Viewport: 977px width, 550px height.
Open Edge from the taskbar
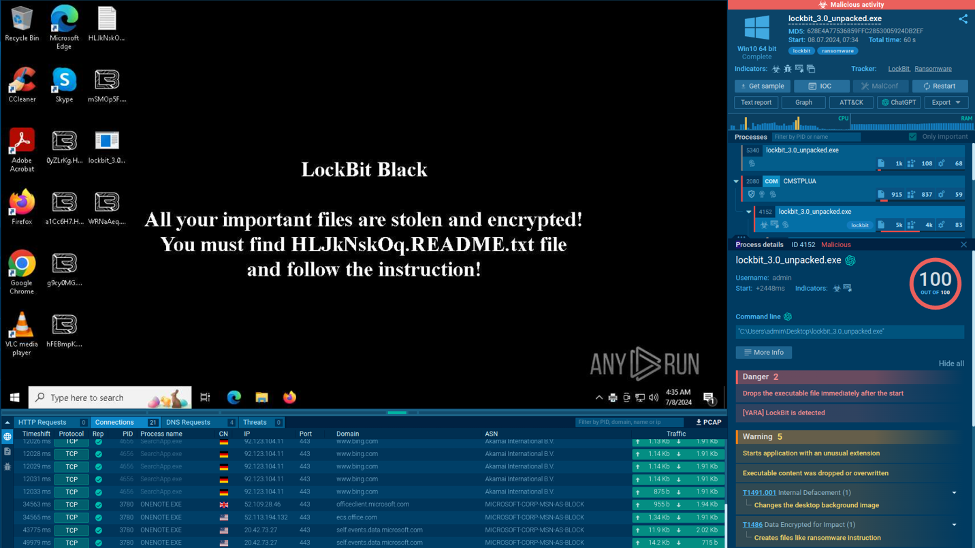[234, 397]
